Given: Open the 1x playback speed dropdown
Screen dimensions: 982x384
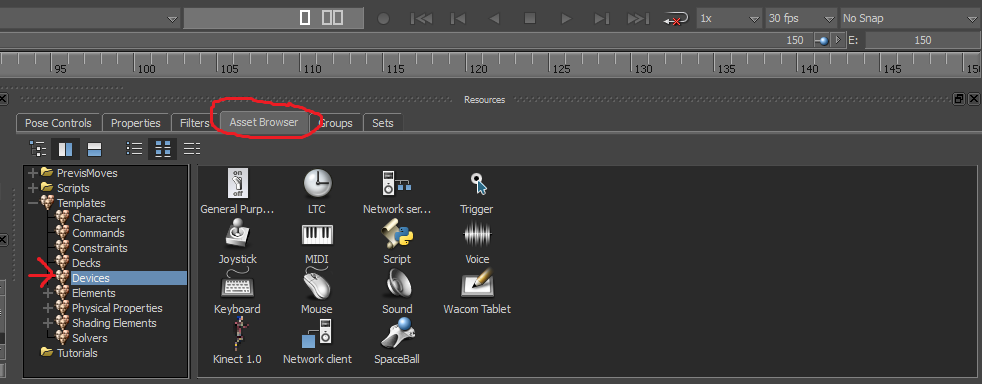Looking at the screenshot, I should (x=729, y=19).
